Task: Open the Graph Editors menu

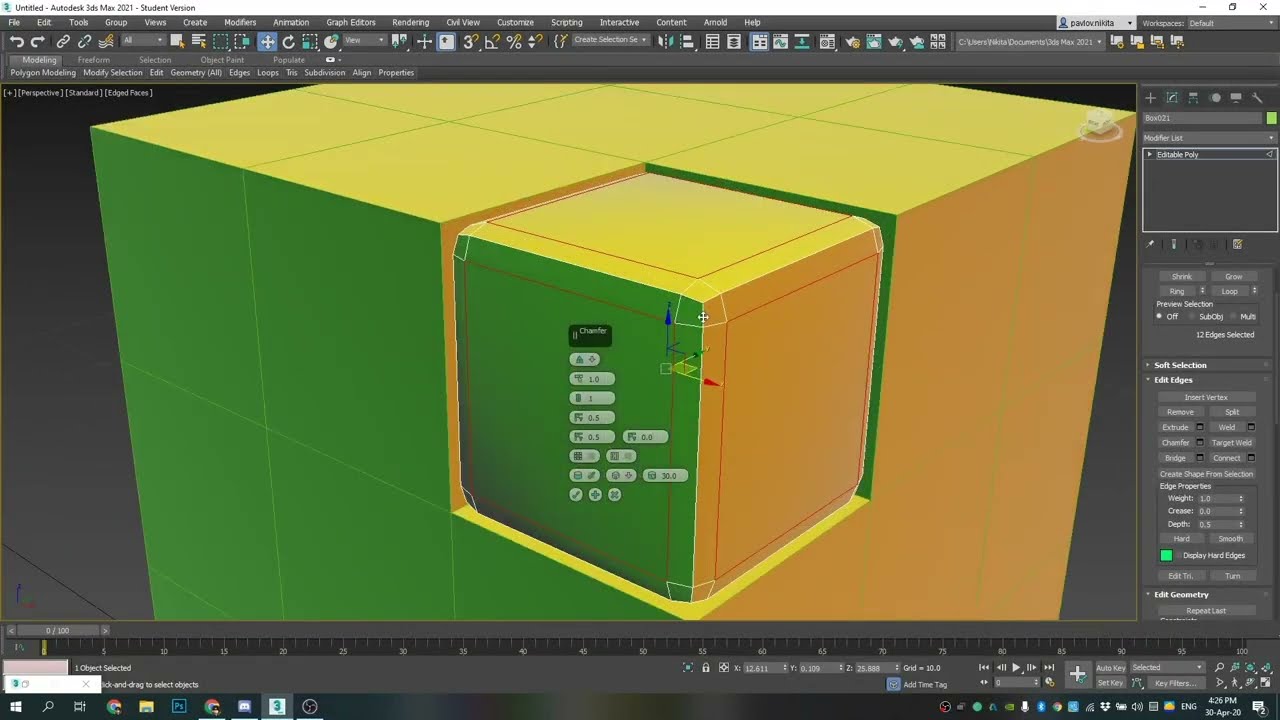Action: [351, 22]
